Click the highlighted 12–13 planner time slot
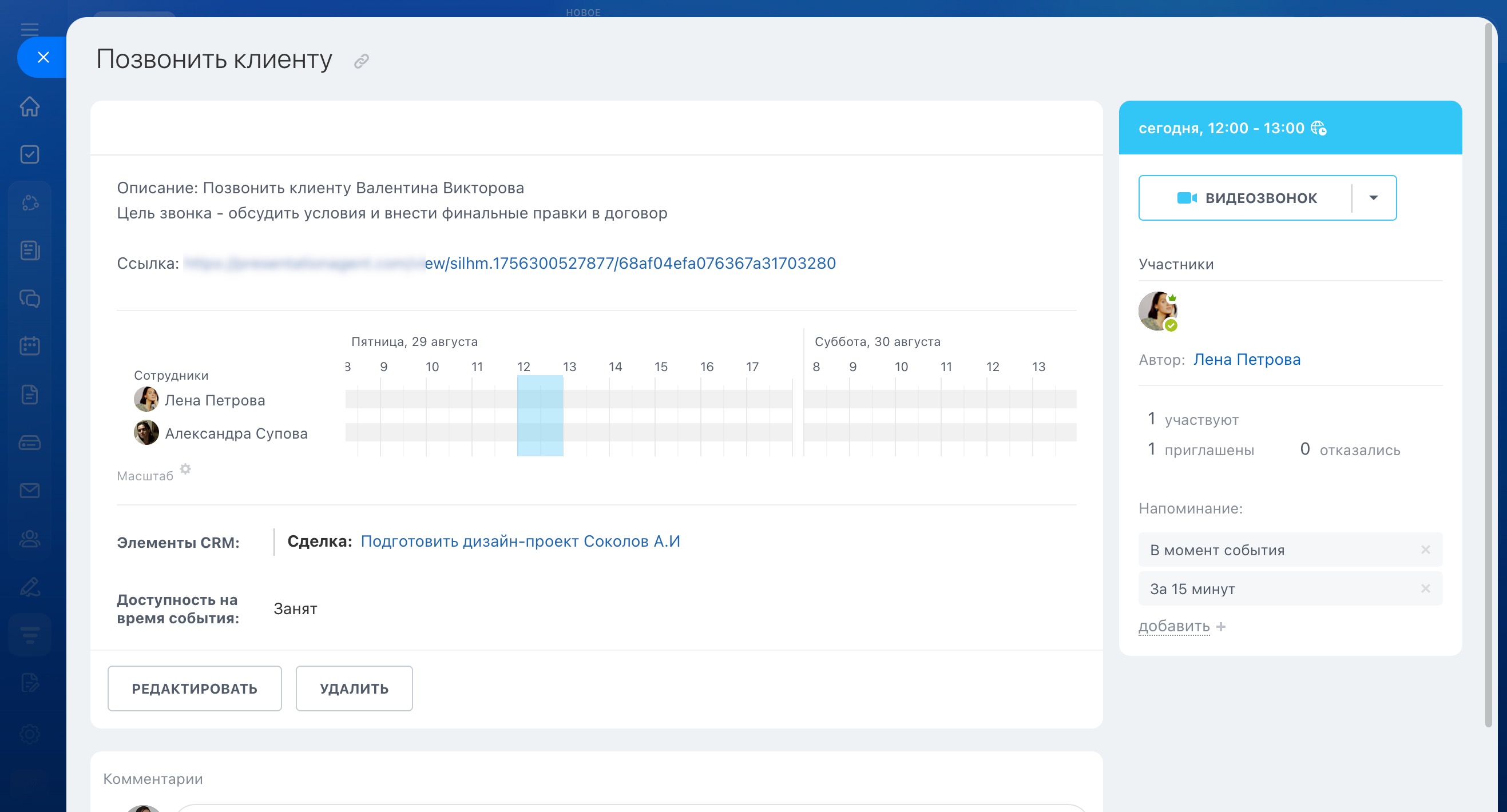The height and width of the screenshot is (812, 1507). pos(540,416)
